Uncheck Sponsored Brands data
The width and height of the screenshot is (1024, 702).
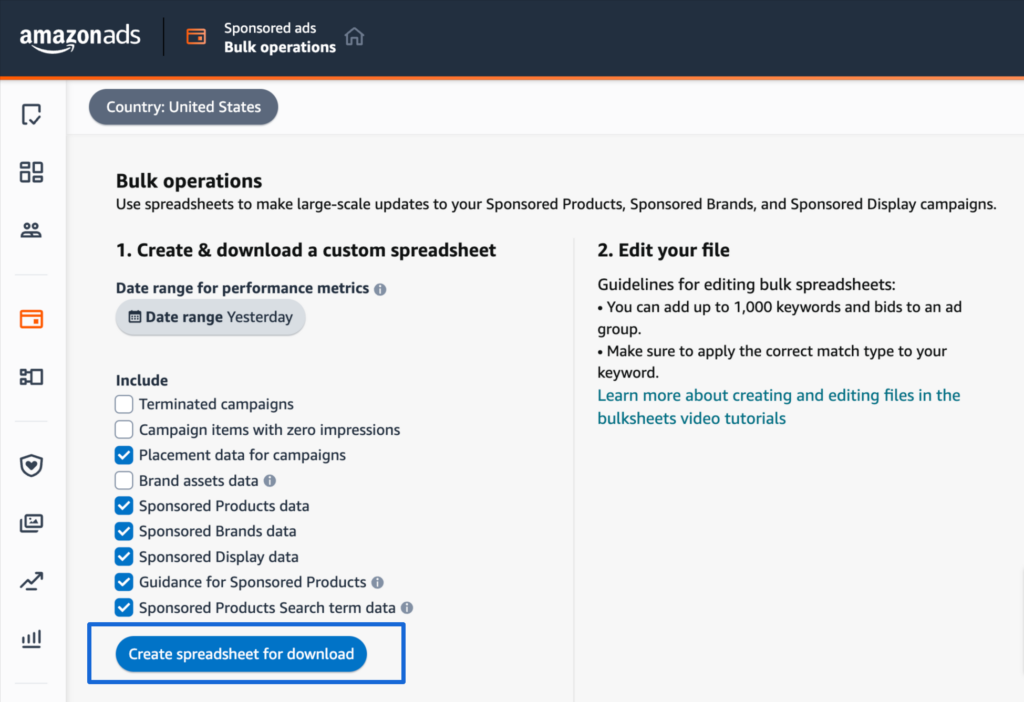coord(124,532)
